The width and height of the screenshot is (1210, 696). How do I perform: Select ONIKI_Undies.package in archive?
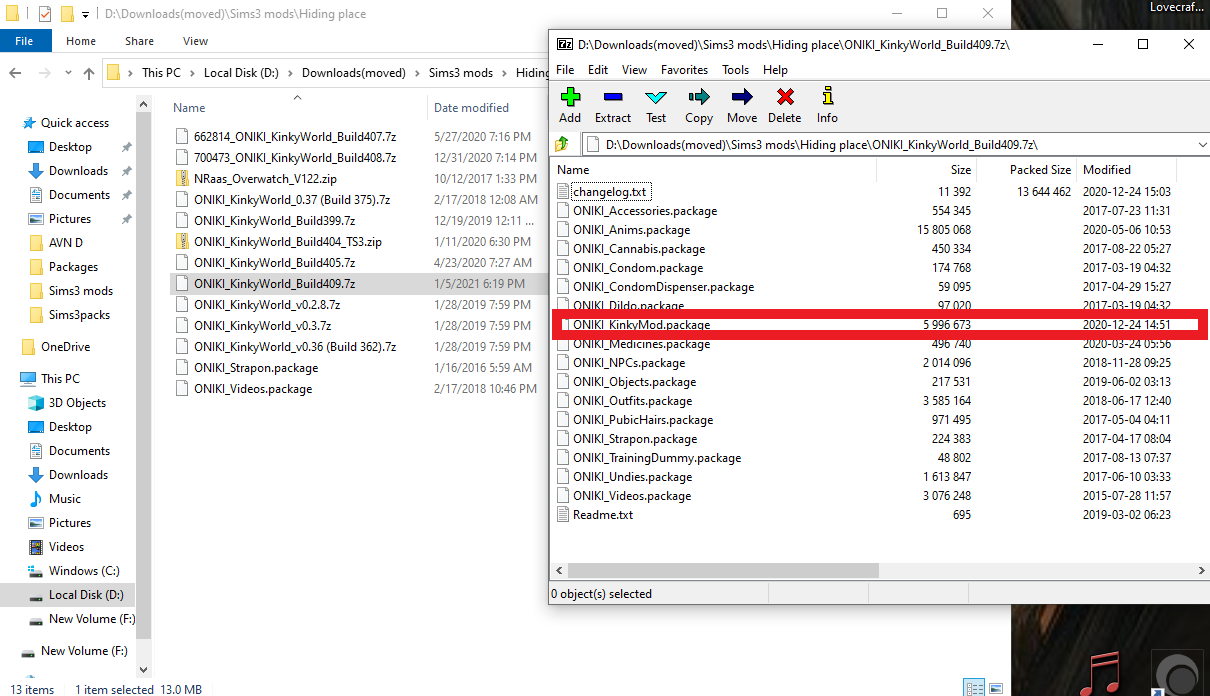point(632,477)
